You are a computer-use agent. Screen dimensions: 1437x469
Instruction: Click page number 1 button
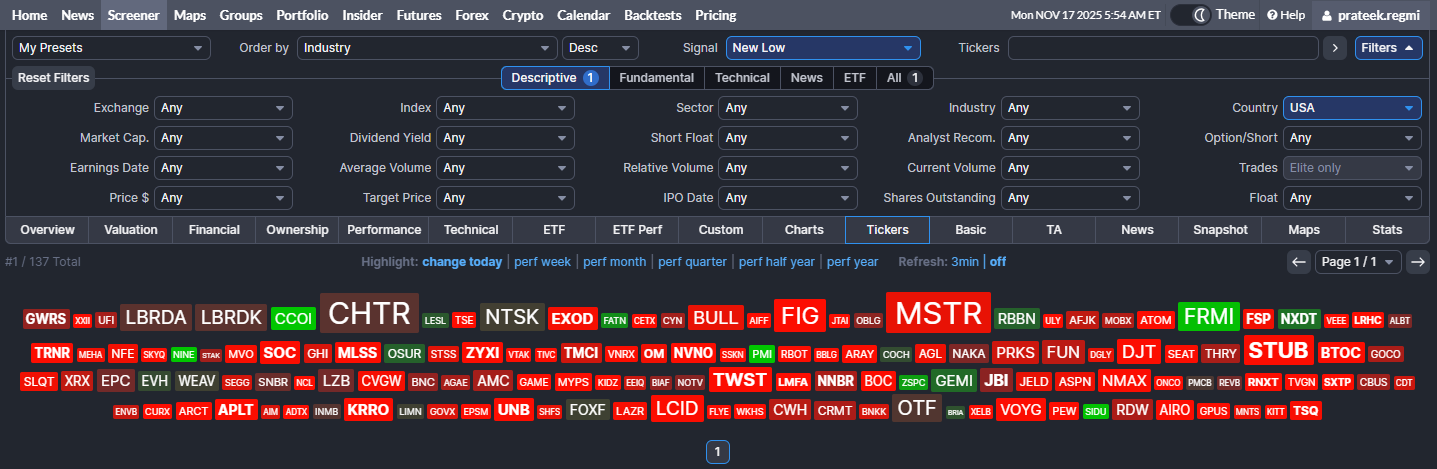pos(718,452)
